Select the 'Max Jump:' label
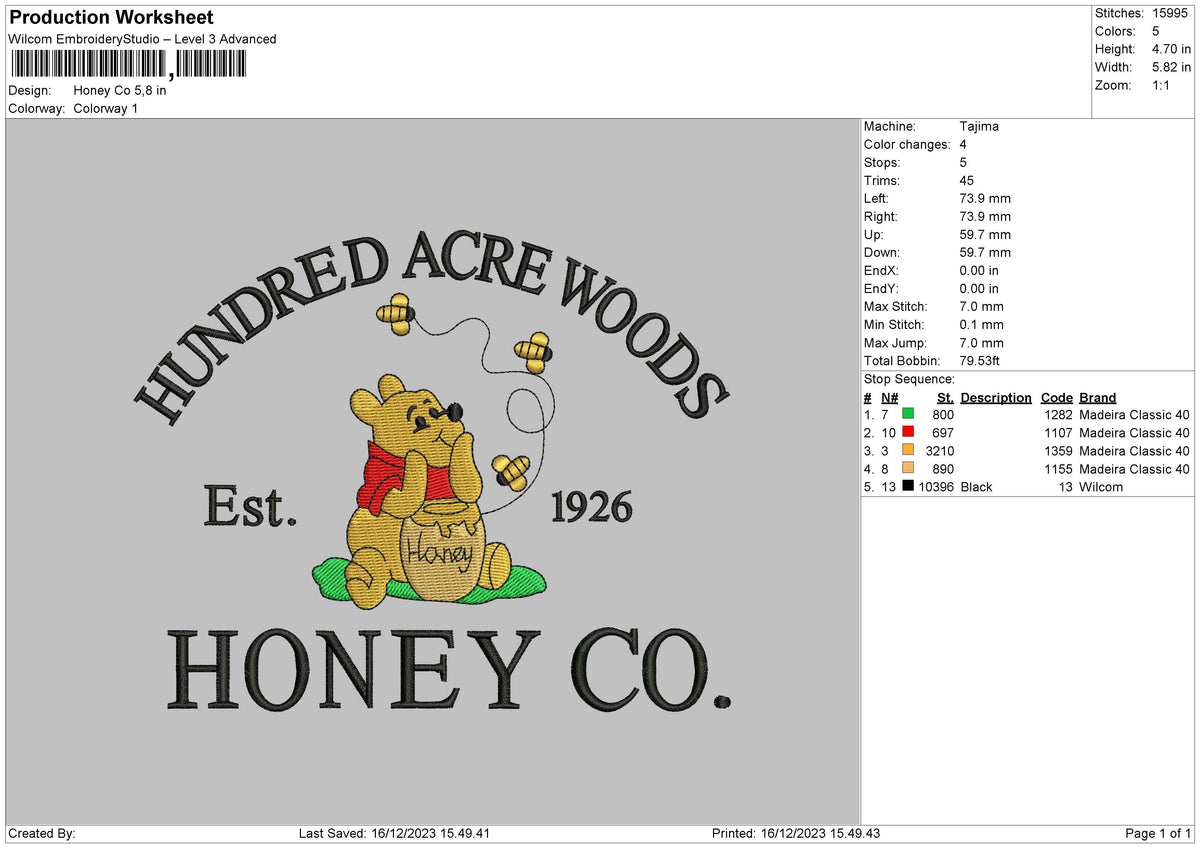The height and width of the screenshot is (848, 1200). click(x=894, y=342)
